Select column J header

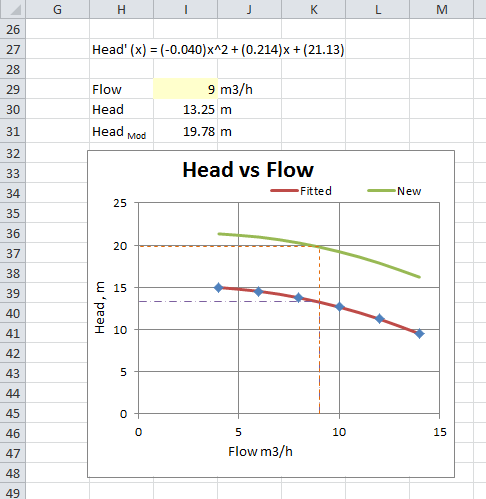249,9
